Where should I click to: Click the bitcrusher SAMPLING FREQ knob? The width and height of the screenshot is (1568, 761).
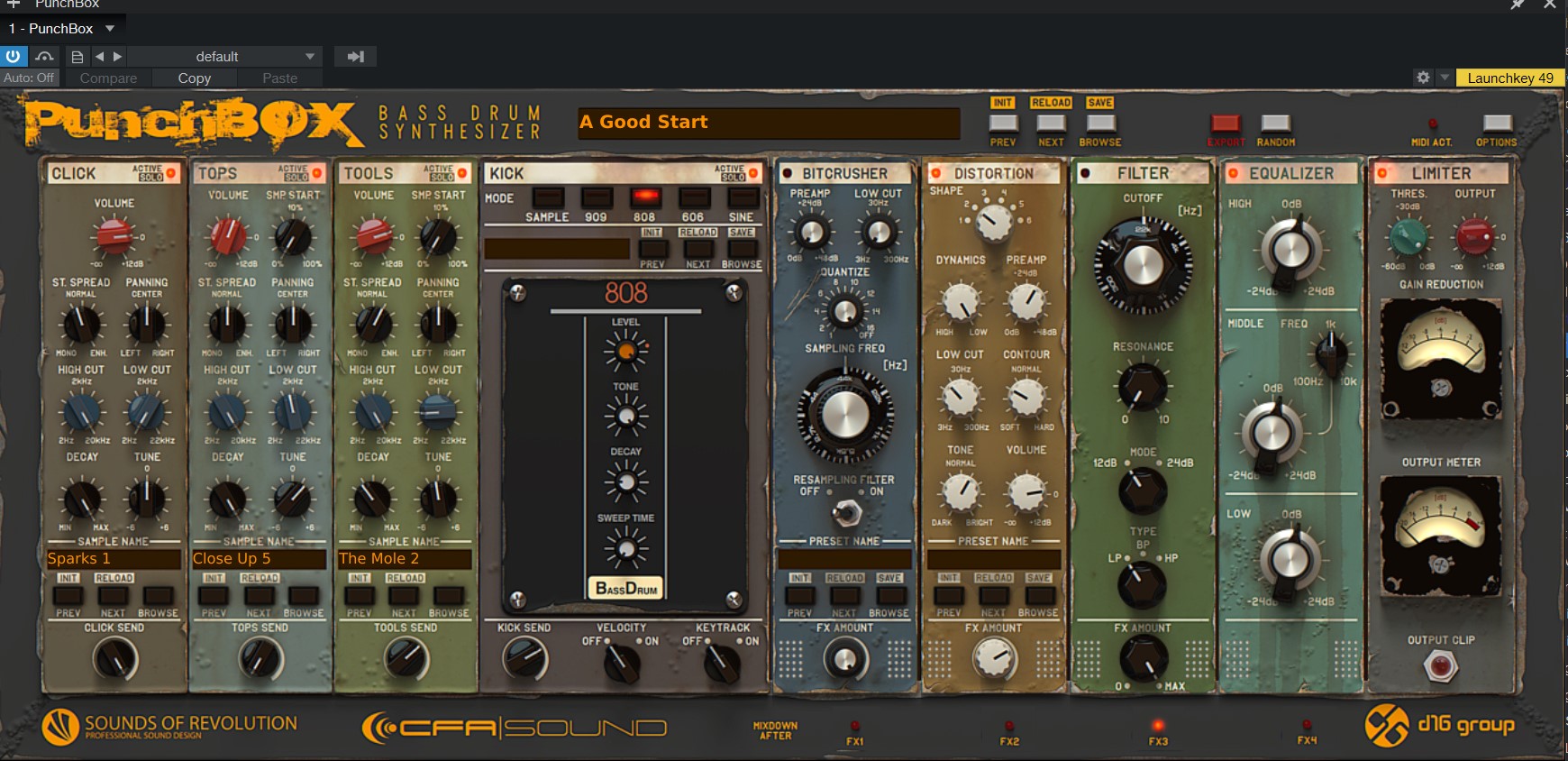tap(844, 416)
